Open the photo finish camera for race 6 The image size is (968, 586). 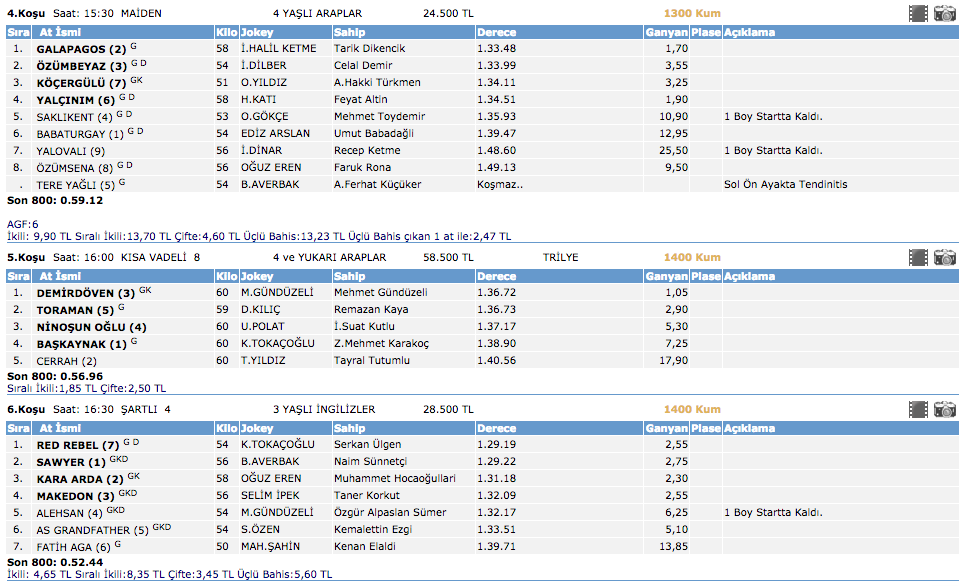click(x=945, y=409)
